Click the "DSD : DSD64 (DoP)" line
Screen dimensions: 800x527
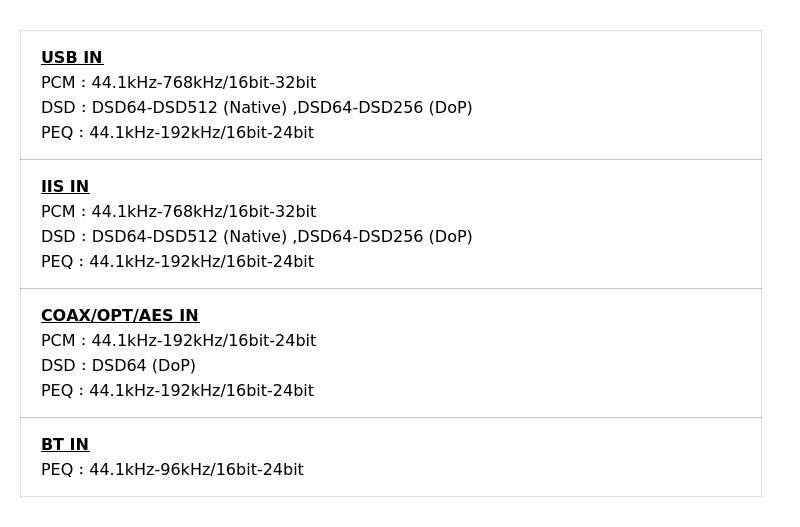[x=118, y=366]
